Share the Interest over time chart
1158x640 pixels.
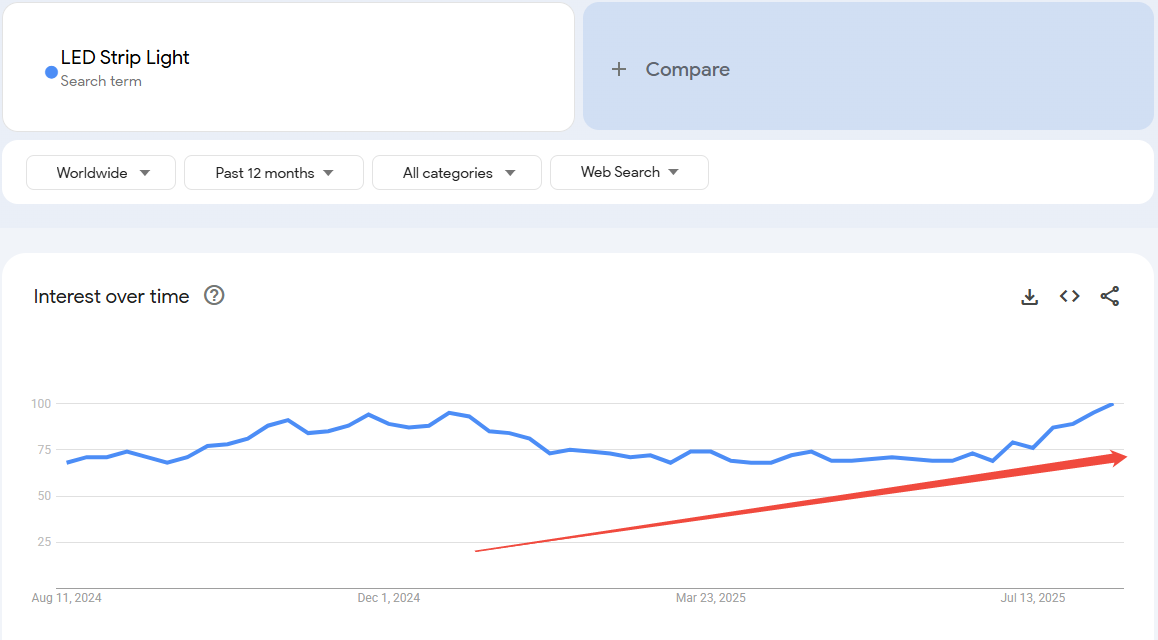pyautogui.click(x=1109, y=296)
